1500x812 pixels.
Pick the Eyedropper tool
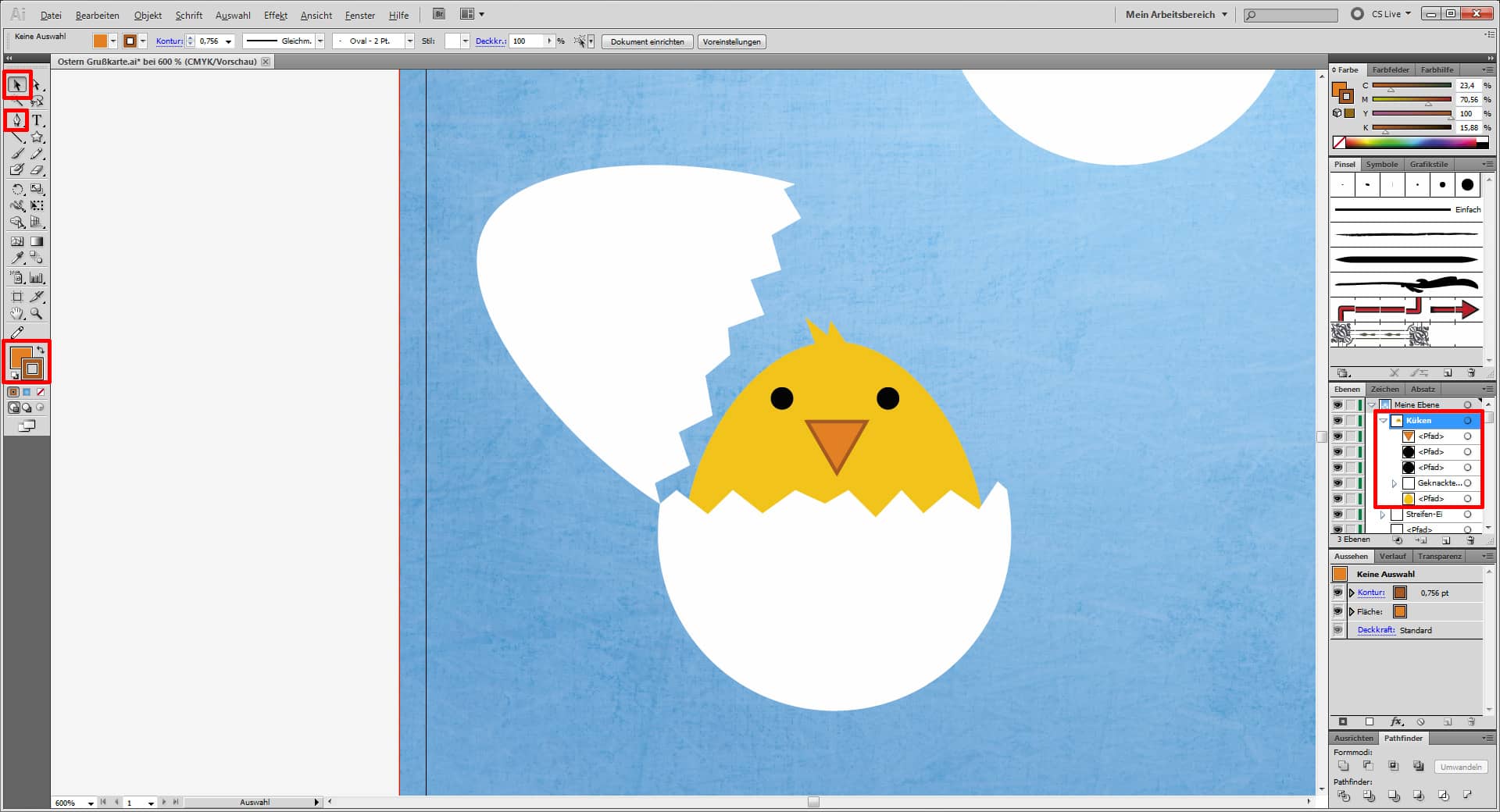(17, 258)
